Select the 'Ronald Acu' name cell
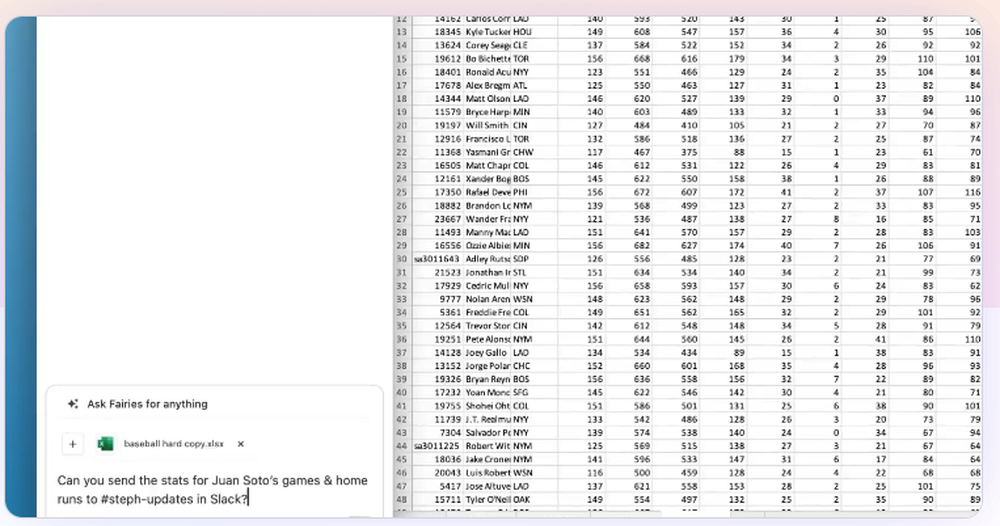 point(488,72)
